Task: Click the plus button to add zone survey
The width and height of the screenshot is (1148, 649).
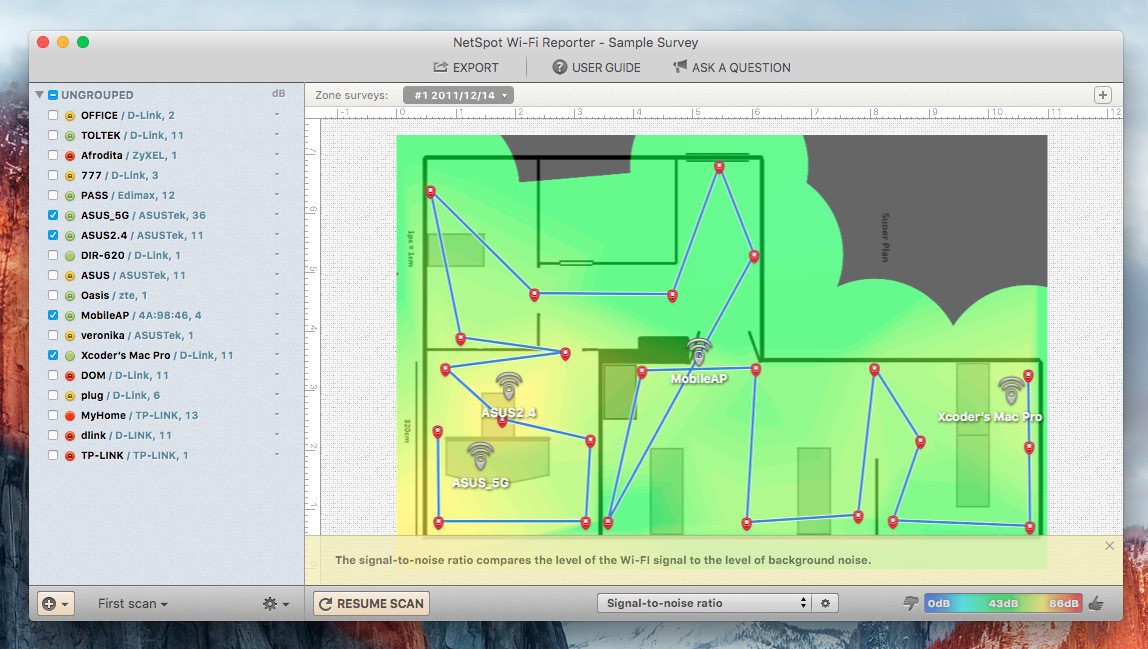Action: (1103, 95)
